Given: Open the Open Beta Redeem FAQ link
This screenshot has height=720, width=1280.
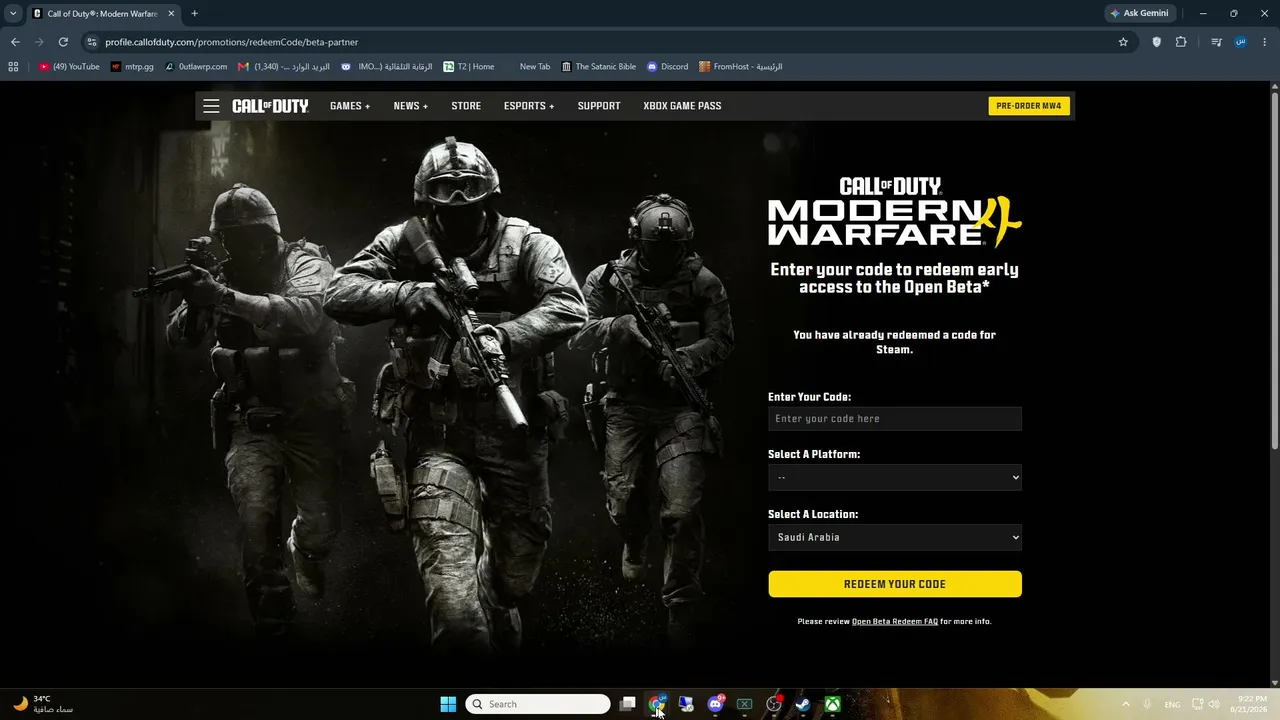Looking at the screenshot, I should [895, 622].
